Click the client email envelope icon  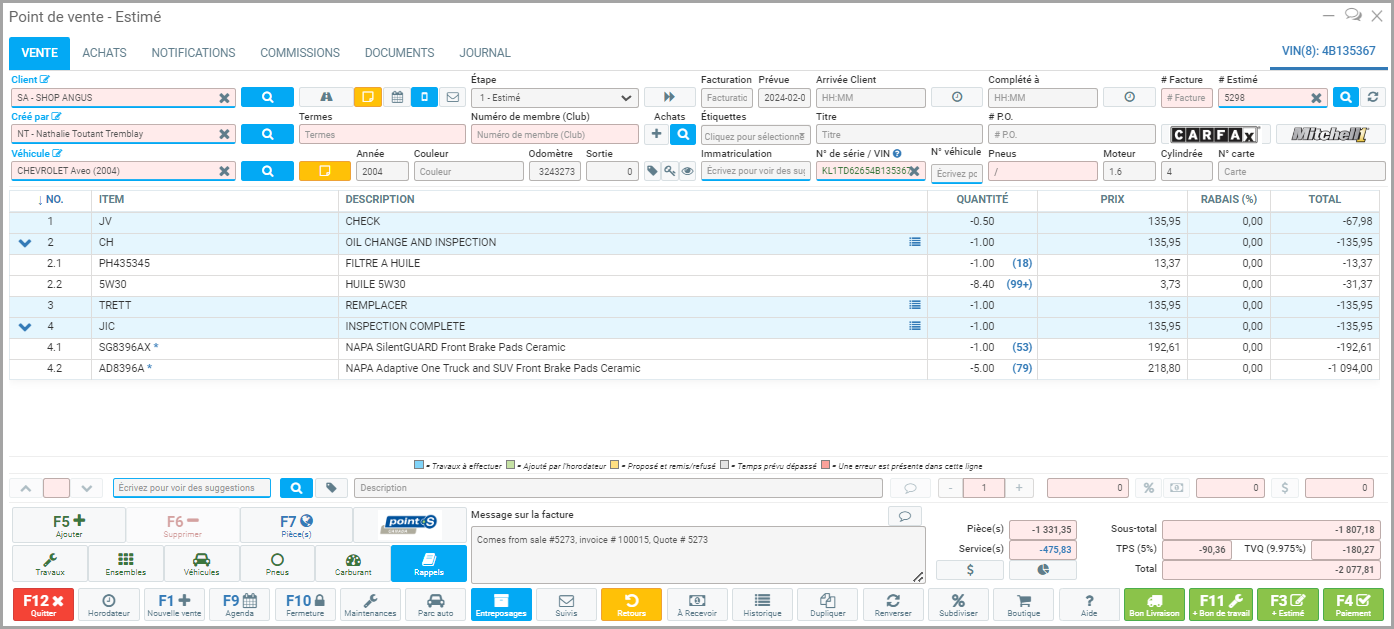tap(453, 97)
